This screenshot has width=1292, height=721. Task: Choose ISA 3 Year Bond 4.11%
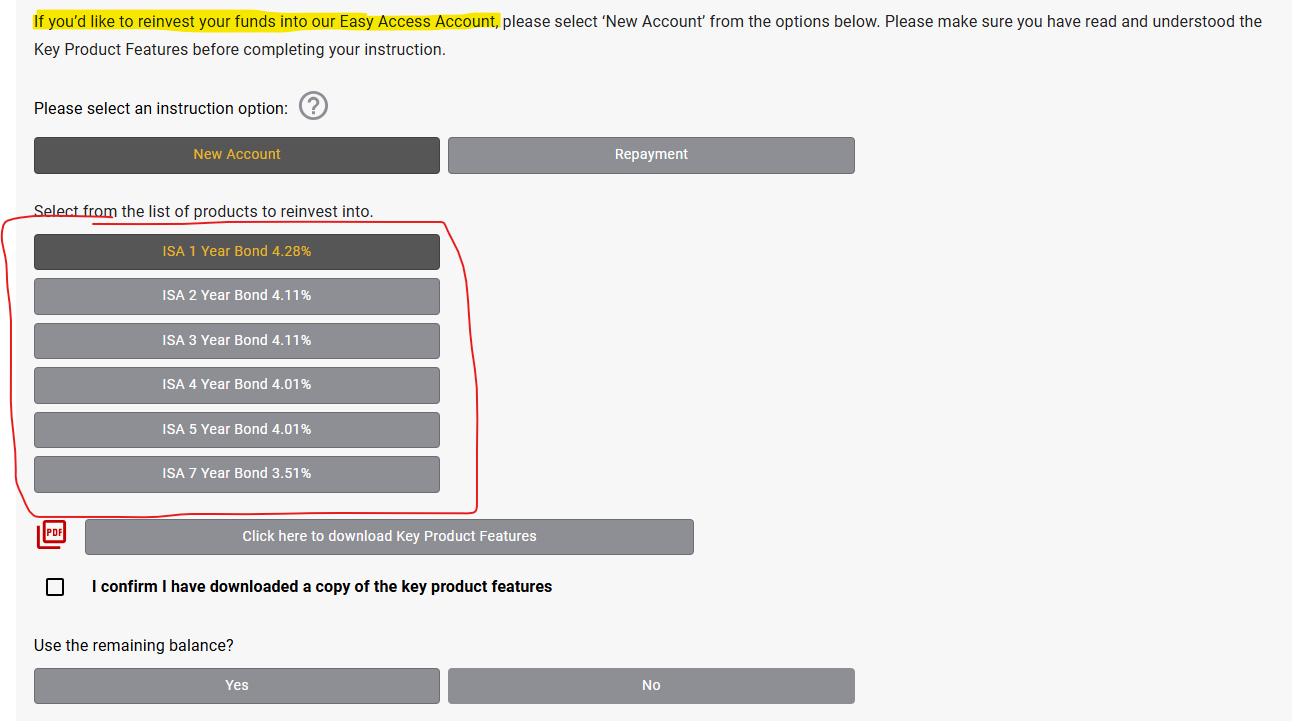(x=237, y=341)
